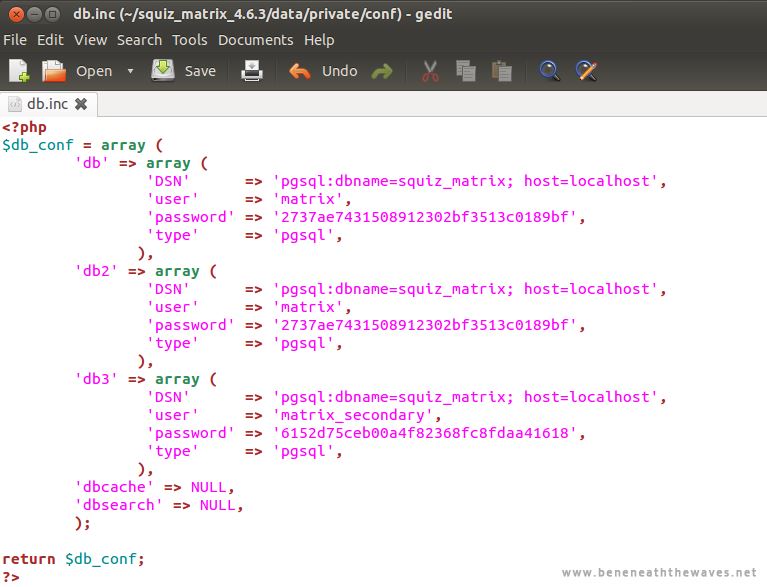The height and width of the screenshot is (587, 767).
Task: Open the Edit menu
Action: pyautogui.click(x=50, y=40)
